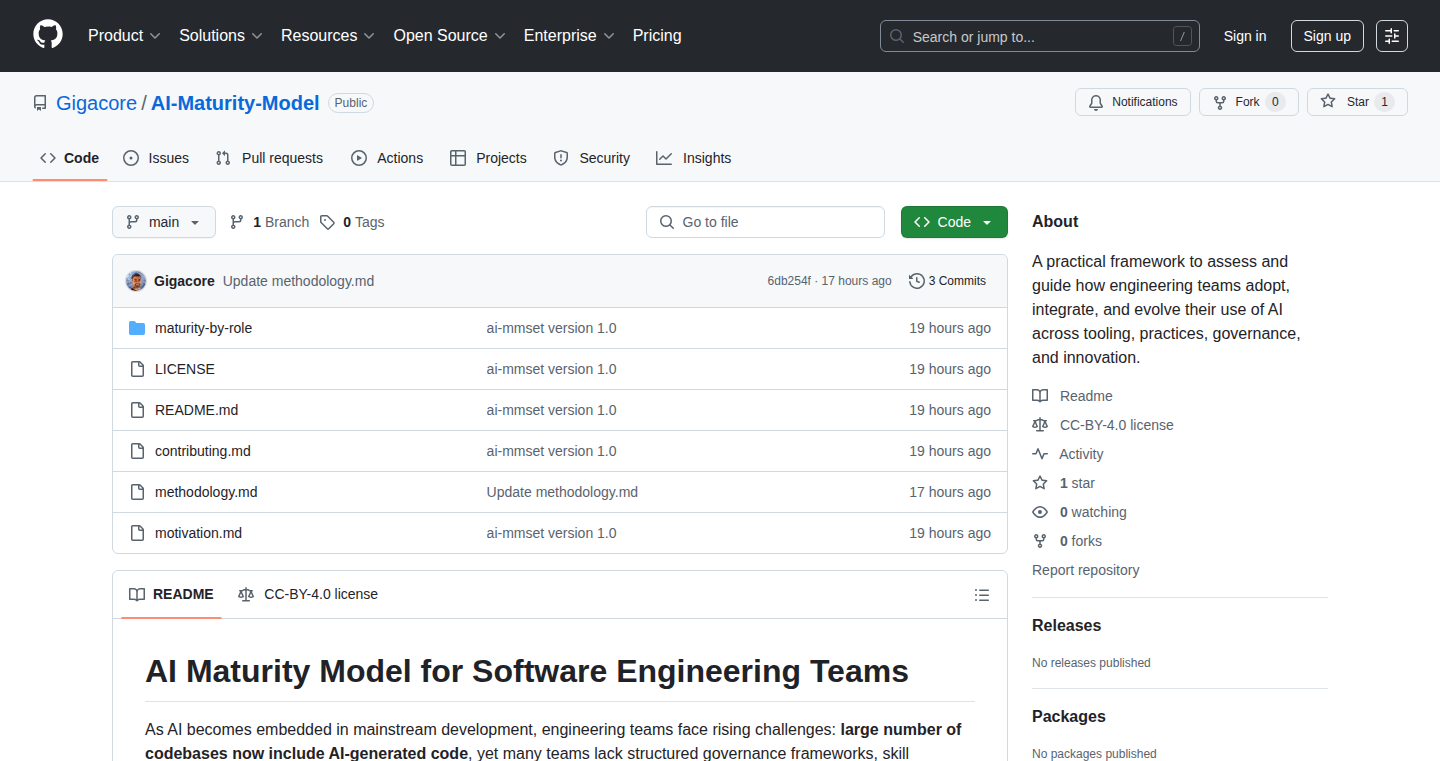This screenshot has width=1440, height=761.
Task: View the 1 Branch link
Action: coord(270,222)
